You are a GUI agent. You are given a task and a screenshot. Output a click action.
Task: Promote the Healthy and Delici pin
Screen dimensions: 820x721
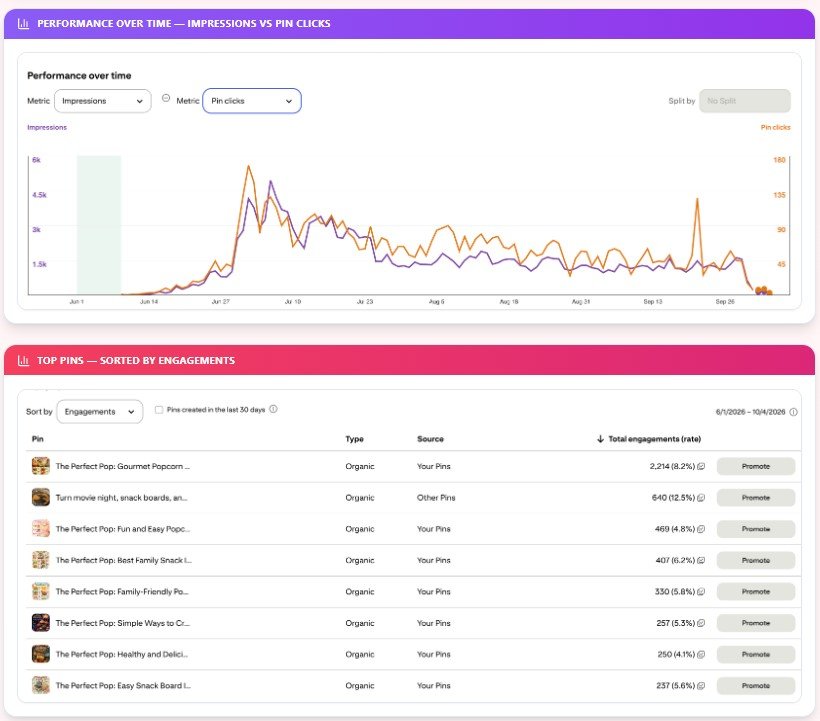tap(756, 655)
